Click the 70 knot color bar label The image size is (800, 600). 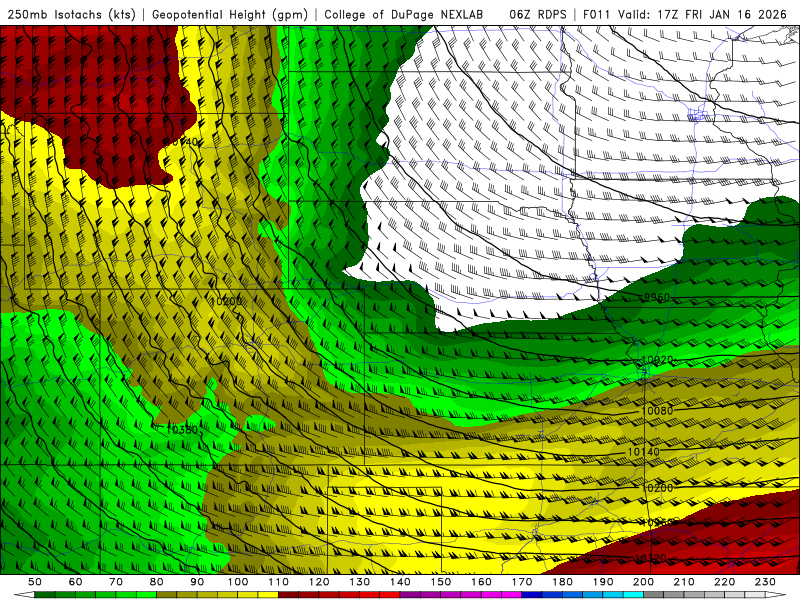click(116, 582)
